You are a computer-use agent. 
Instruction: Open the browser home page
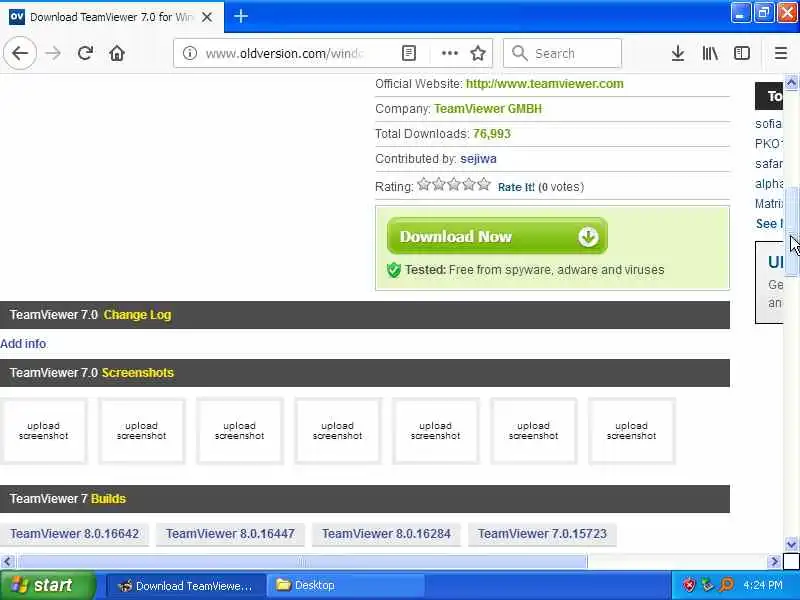(x=117, y=53)
